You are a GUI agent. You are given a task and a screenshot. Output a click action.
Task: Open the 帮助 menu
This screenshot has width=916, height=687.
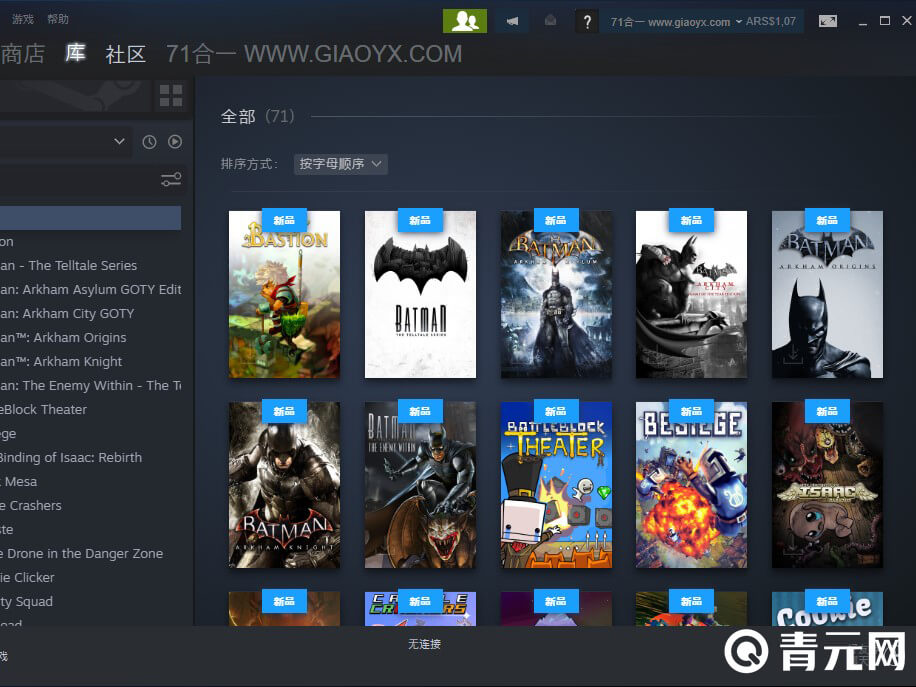click(x=58, y=19)
